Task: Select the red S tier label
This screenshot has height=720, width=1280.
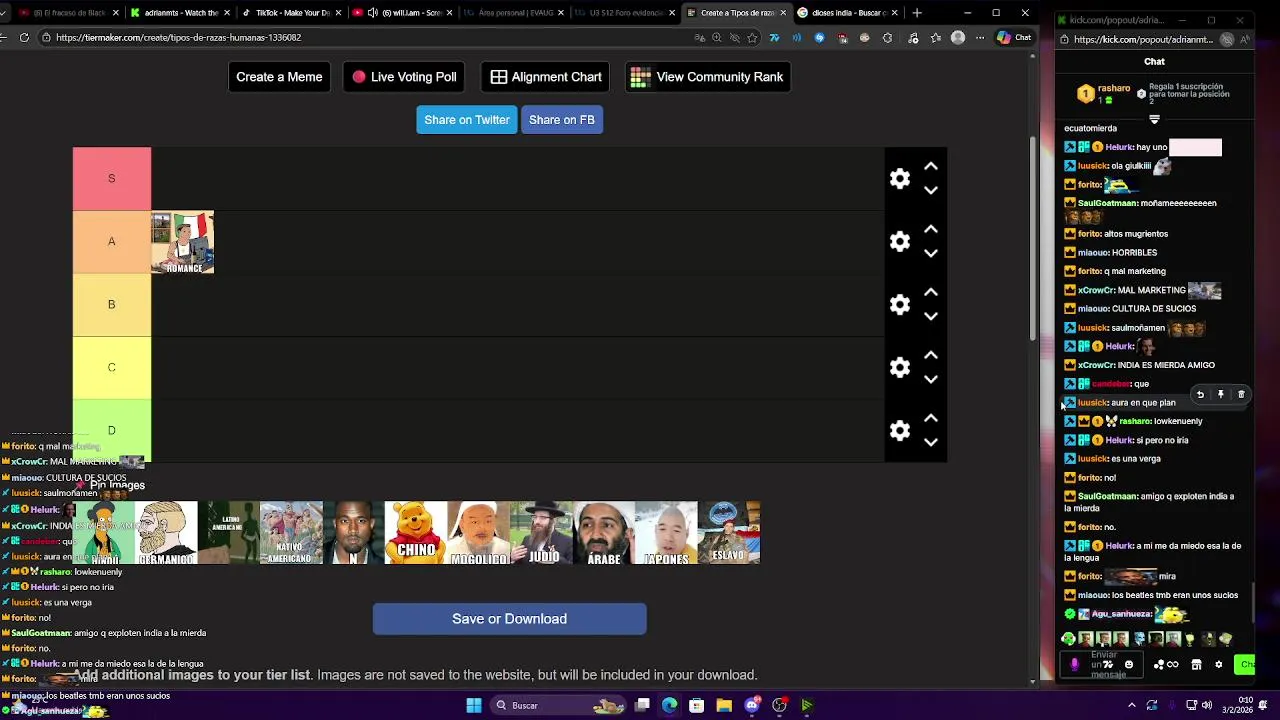Action: click(x=112, y=178)
